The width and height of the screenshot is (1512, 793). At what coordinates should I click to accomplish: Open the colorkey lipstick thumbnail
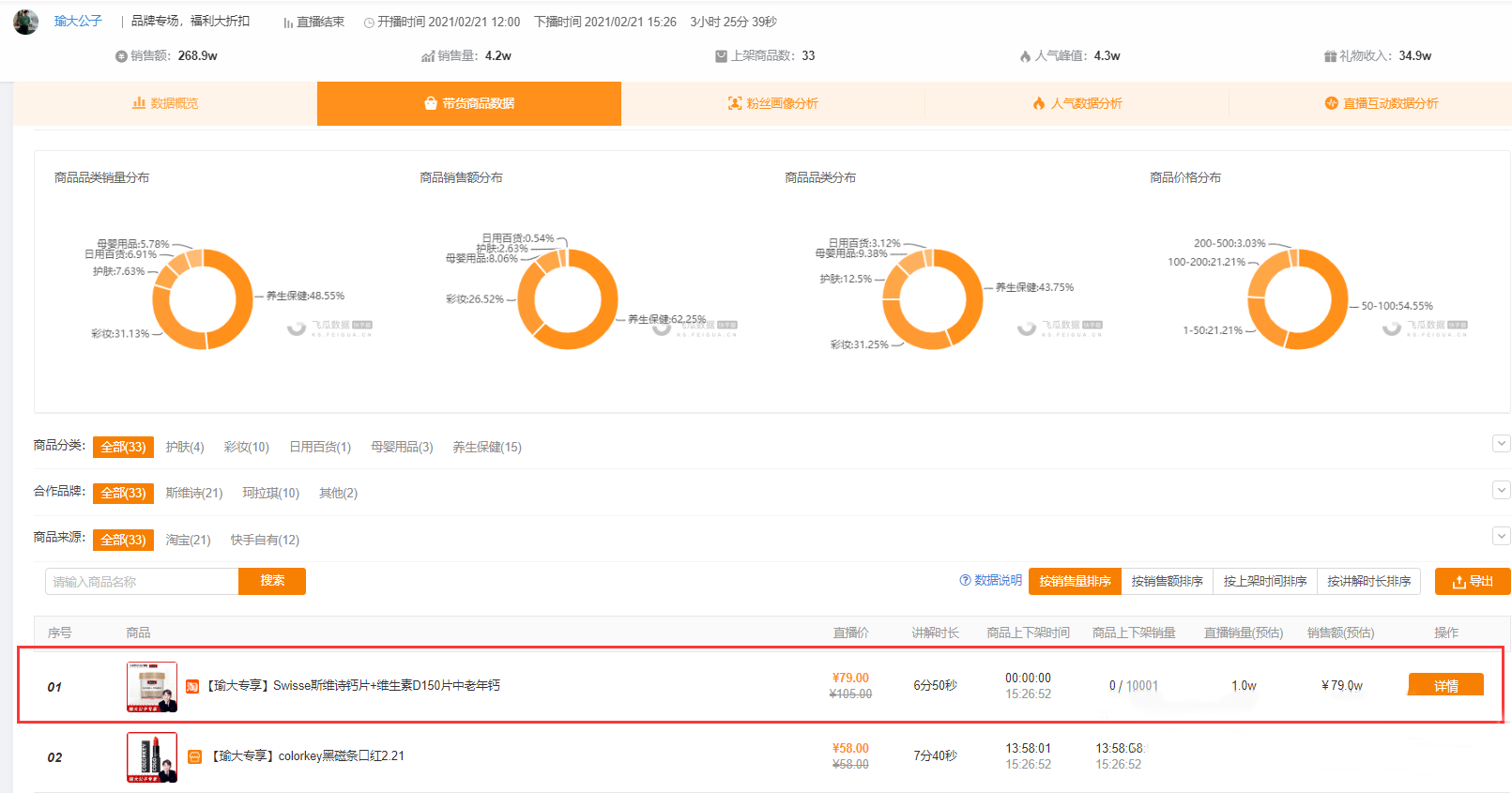coord(152,757)
